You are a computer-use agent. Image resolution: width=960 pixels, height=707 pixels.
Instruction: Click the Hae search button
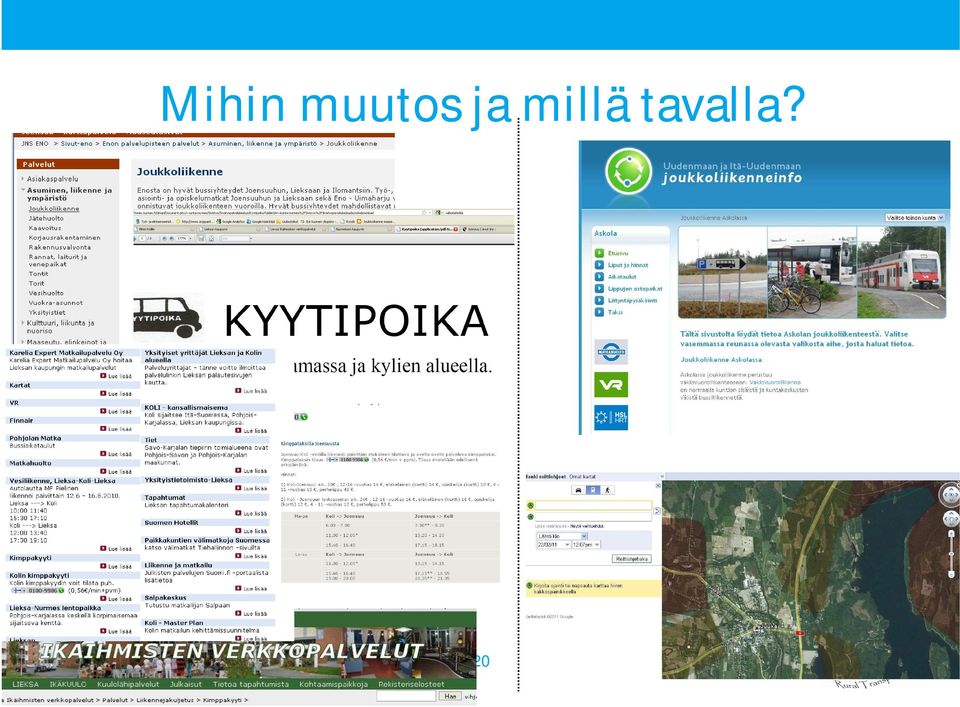pos(450,697)
